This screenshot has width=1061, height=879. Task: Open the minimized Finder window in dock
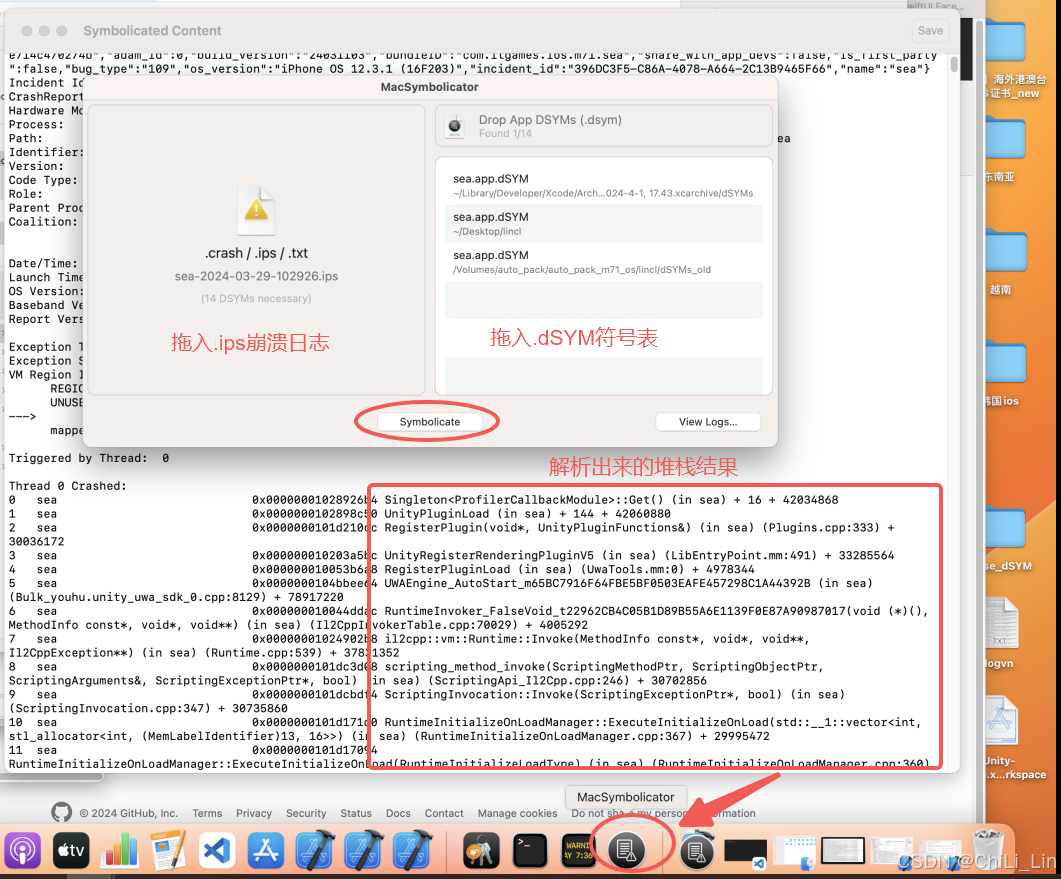(x=794, y=852)
